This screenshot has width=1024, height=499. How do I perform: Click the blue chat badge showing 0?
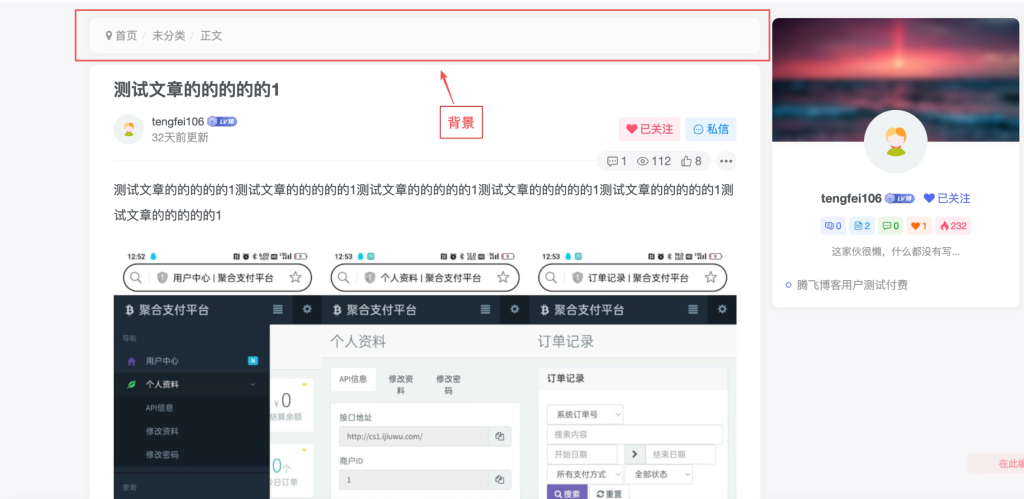pyautogui.click(x=833, y=226)
